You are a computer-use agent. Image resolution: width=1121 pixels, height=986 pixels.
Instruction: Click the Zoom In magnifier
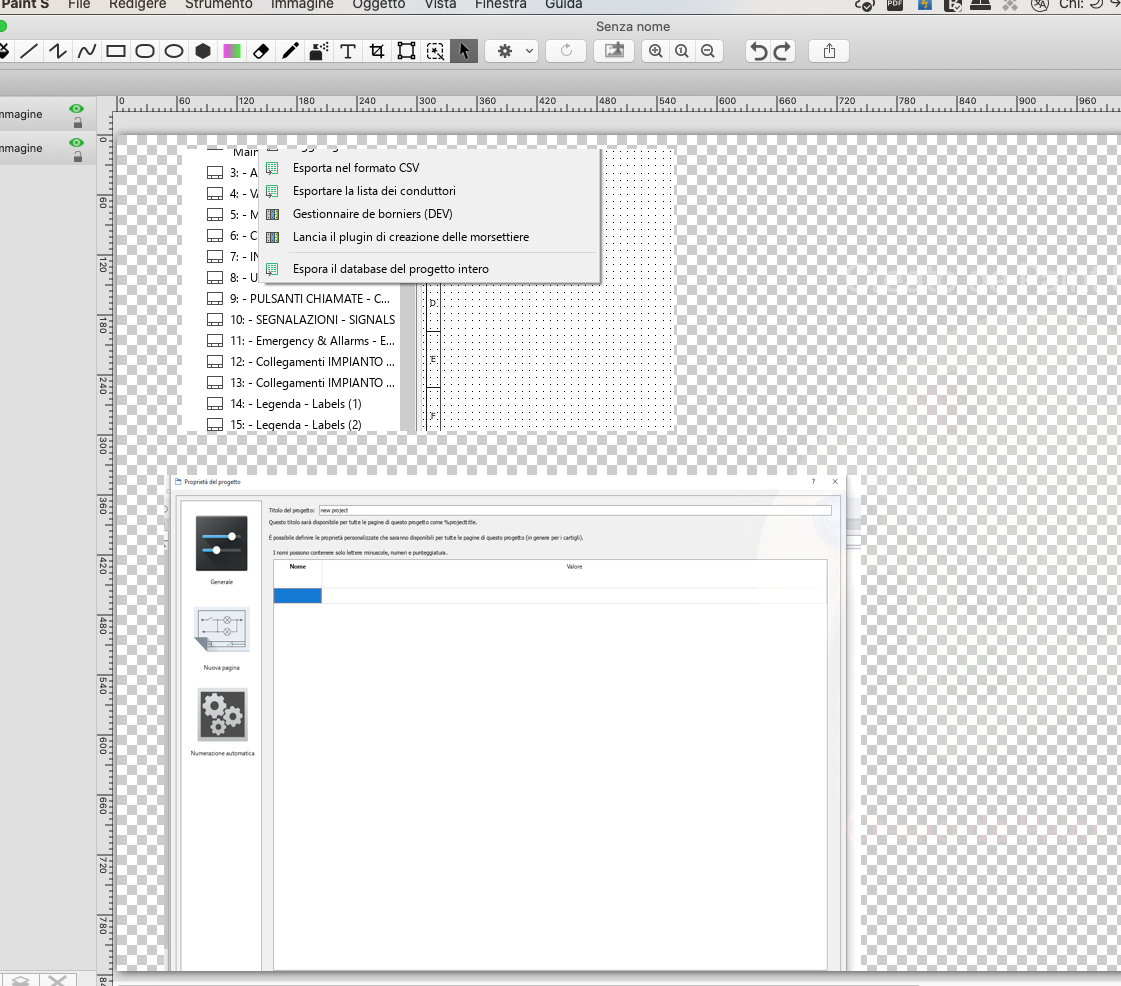[655, 51]
